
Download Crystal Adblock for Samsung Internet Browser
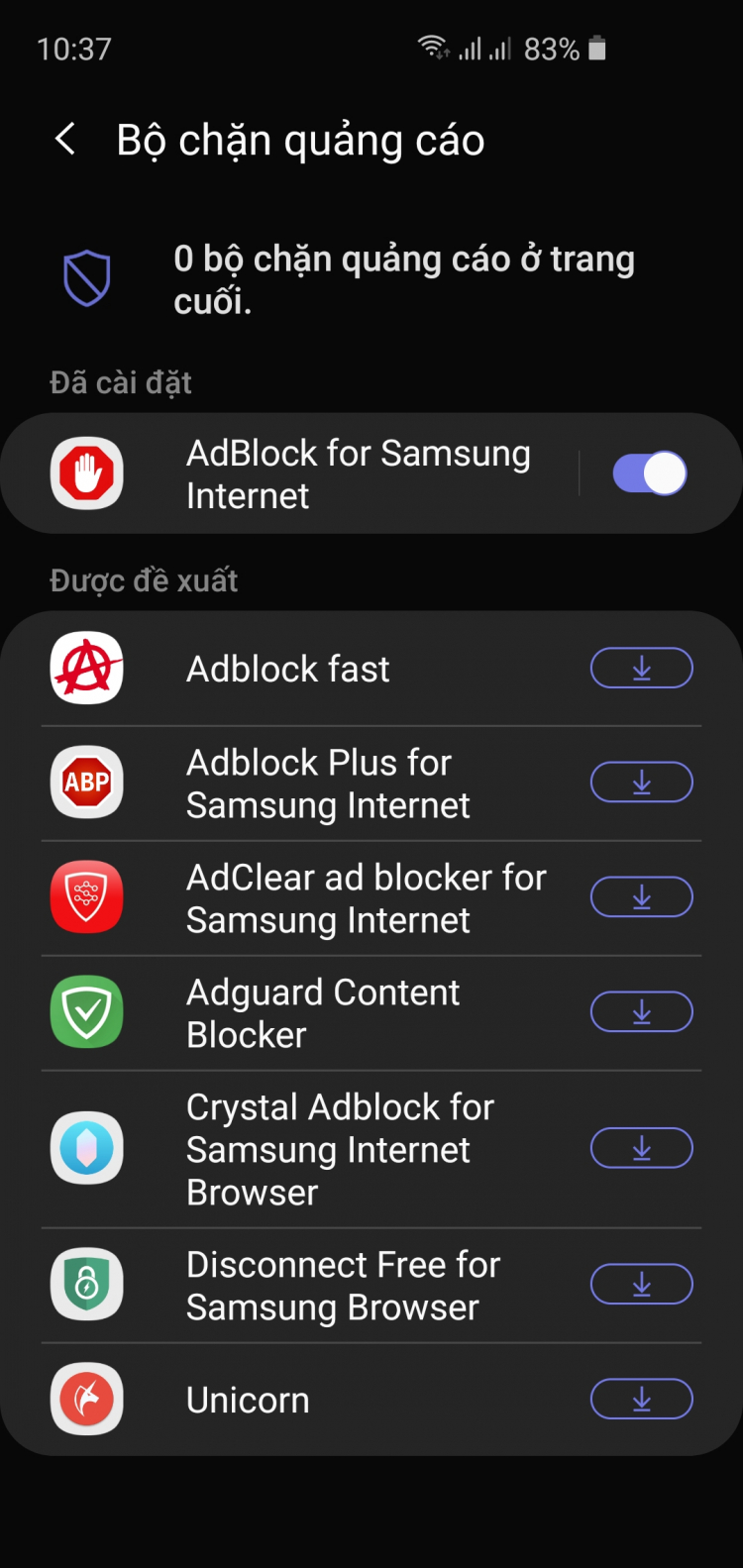click(642, 1148)
